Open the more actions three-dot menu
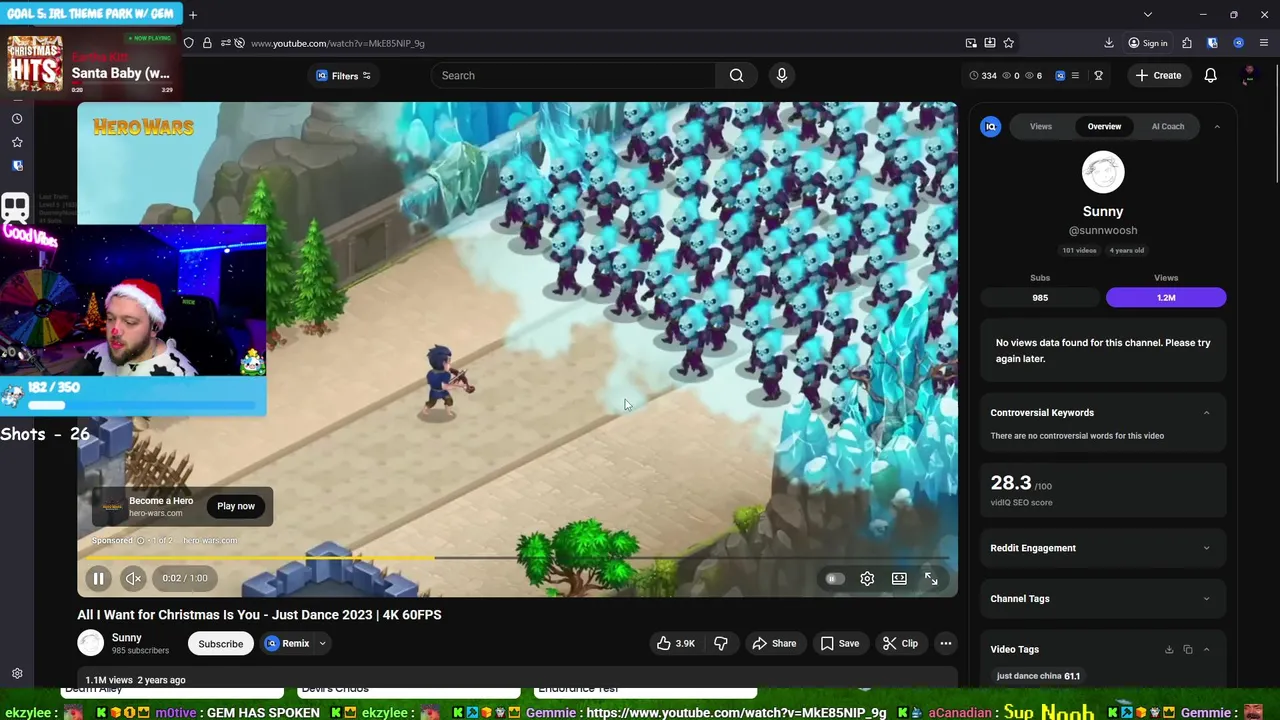Screen dimensions: 1280x720 coord(945,644)
